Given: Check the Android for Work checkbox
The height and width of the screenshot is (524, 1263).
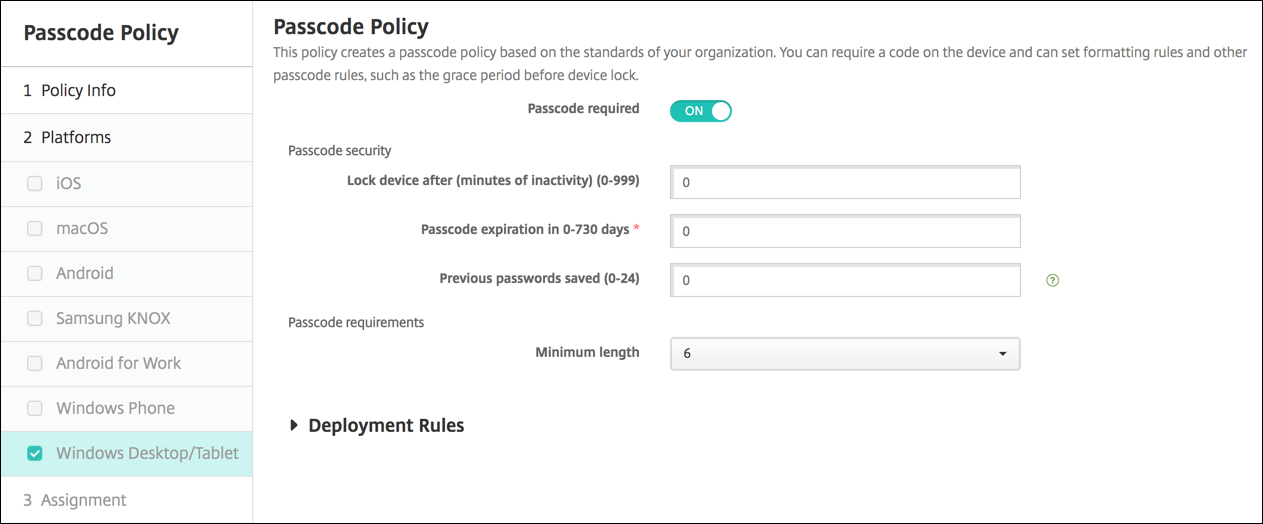Looking at the screenshot, I should 35,364.
